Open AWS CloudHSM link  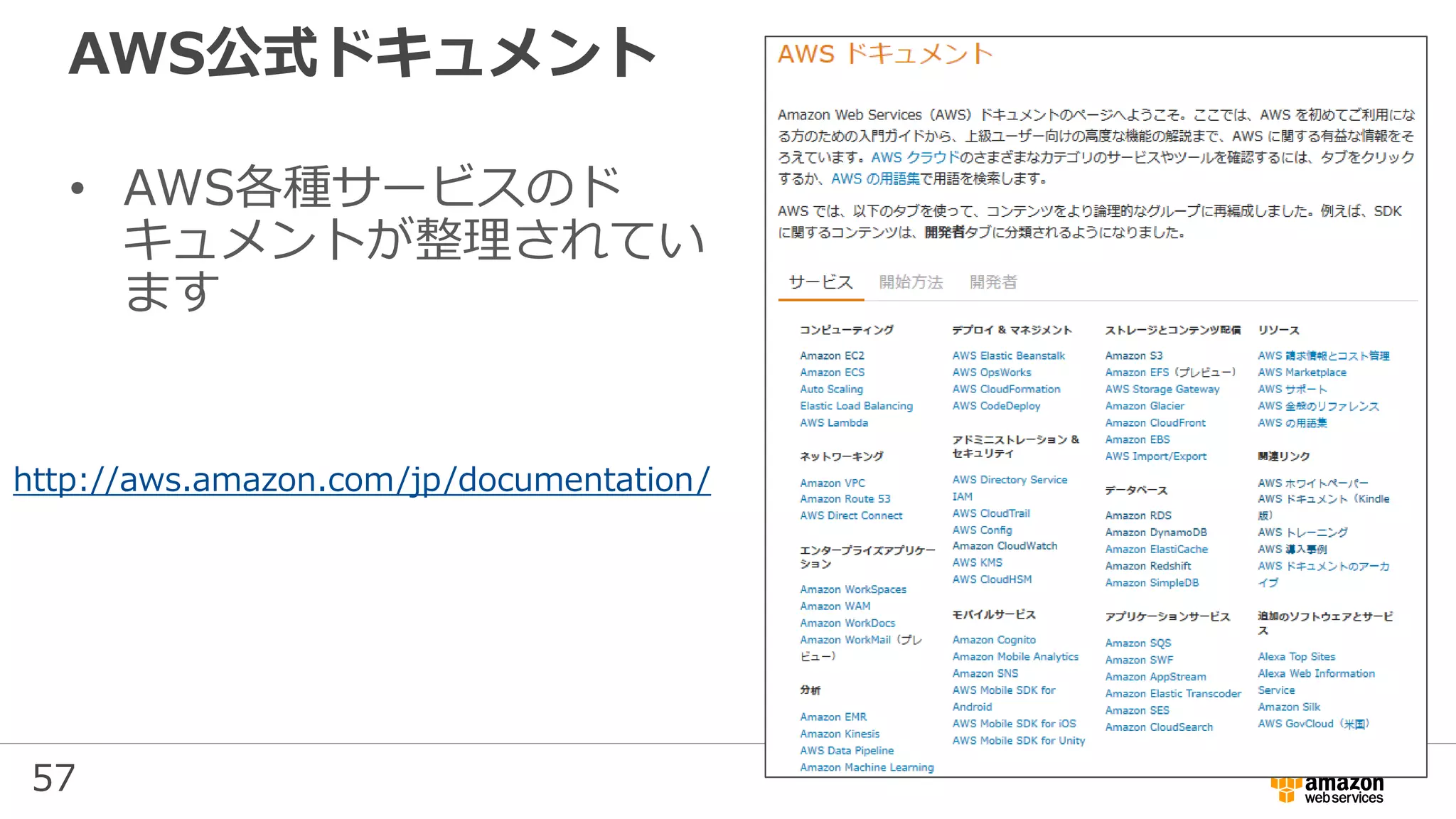(x=992, y=579)
